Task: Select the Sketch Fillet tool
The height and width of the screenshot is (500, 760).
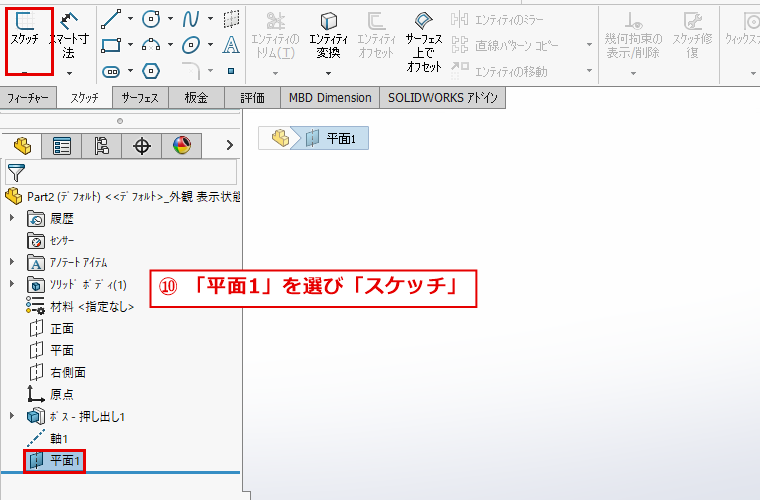Action: click(x=190, y=71)
